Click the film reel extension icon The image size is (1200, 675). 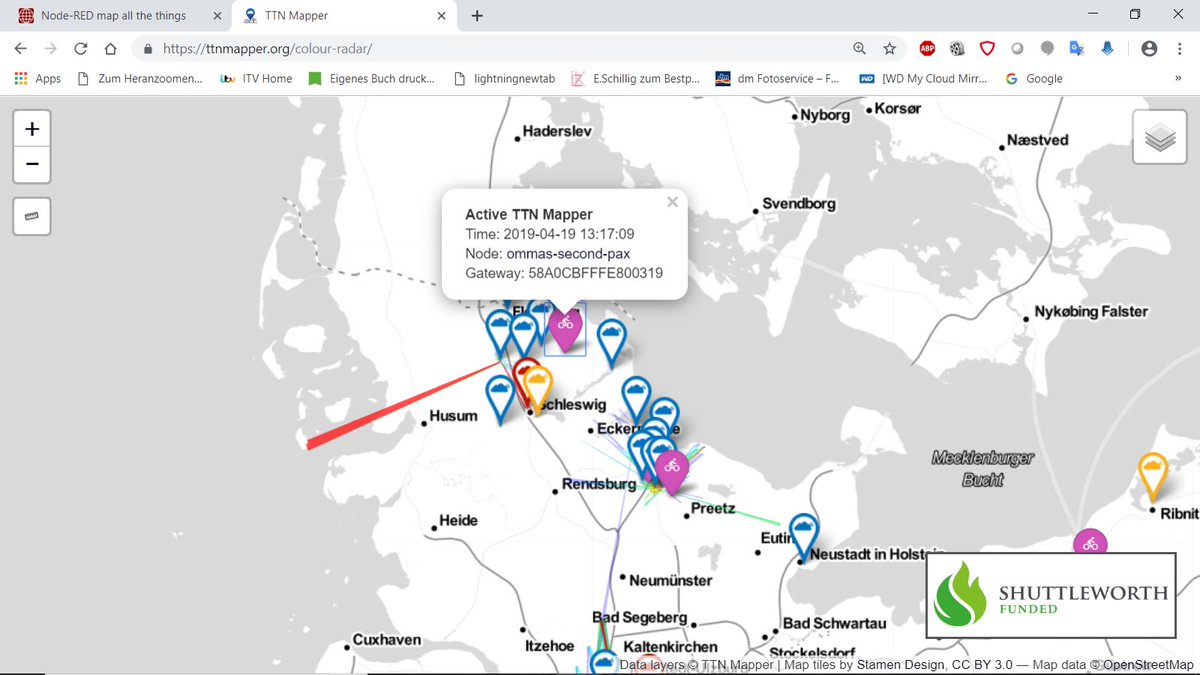[x=957, y=48]
